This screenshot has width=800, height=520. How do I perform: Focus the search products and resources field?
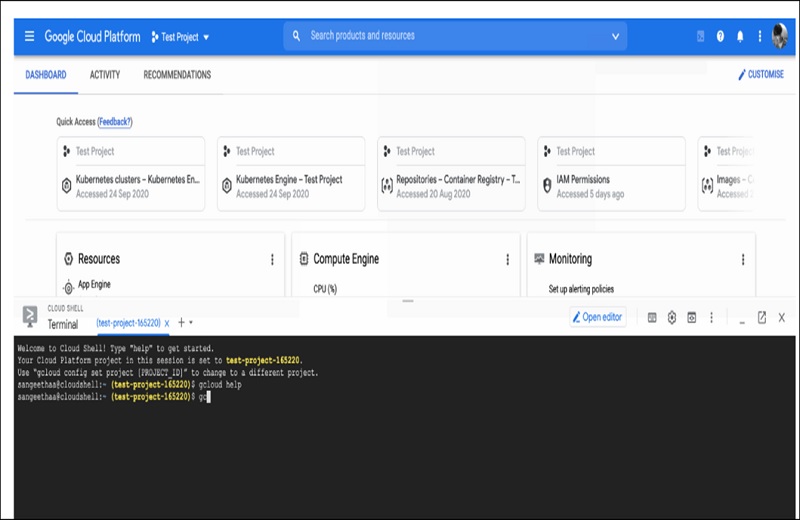[450, 36]
